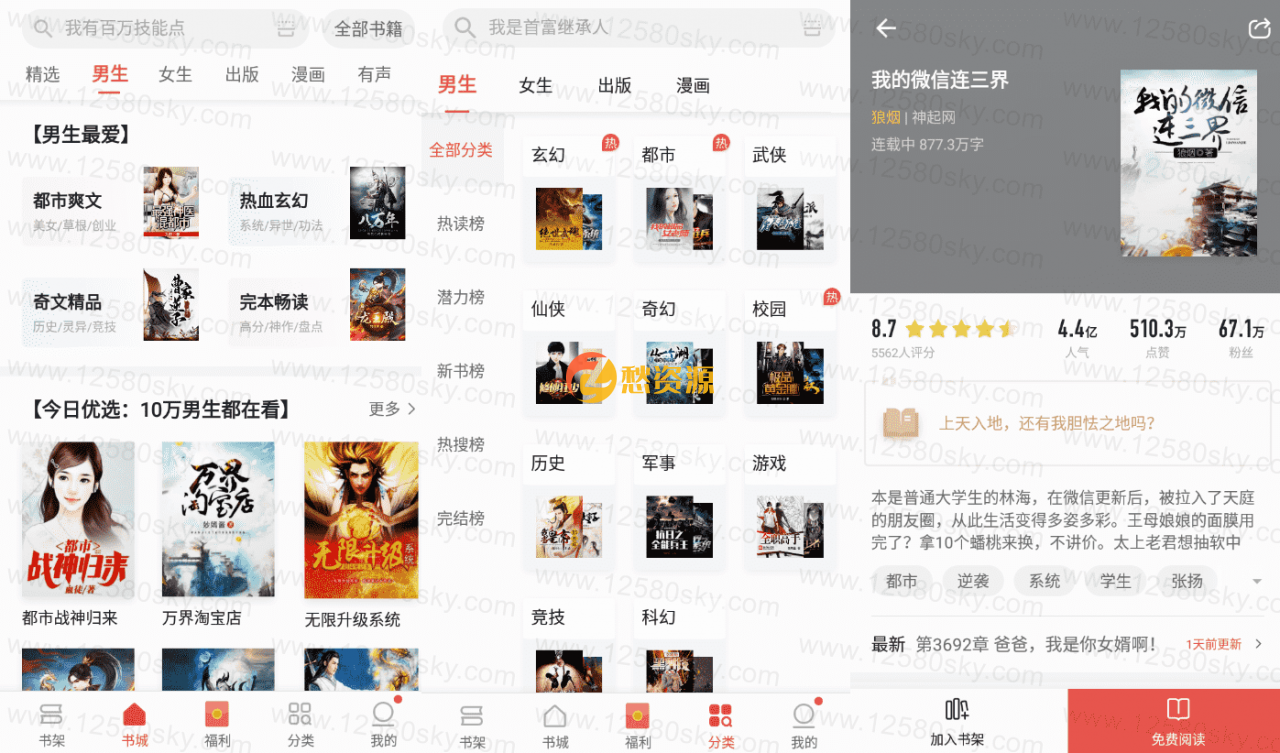Tap the magnifier icon beside 我是首富继承人
Image resolution: width=1280 pixels, height=753 pixels.
465,28
